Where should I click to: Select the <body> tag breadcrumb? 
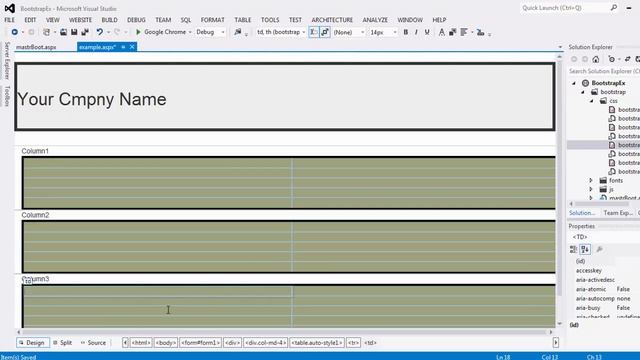point(166,343)
